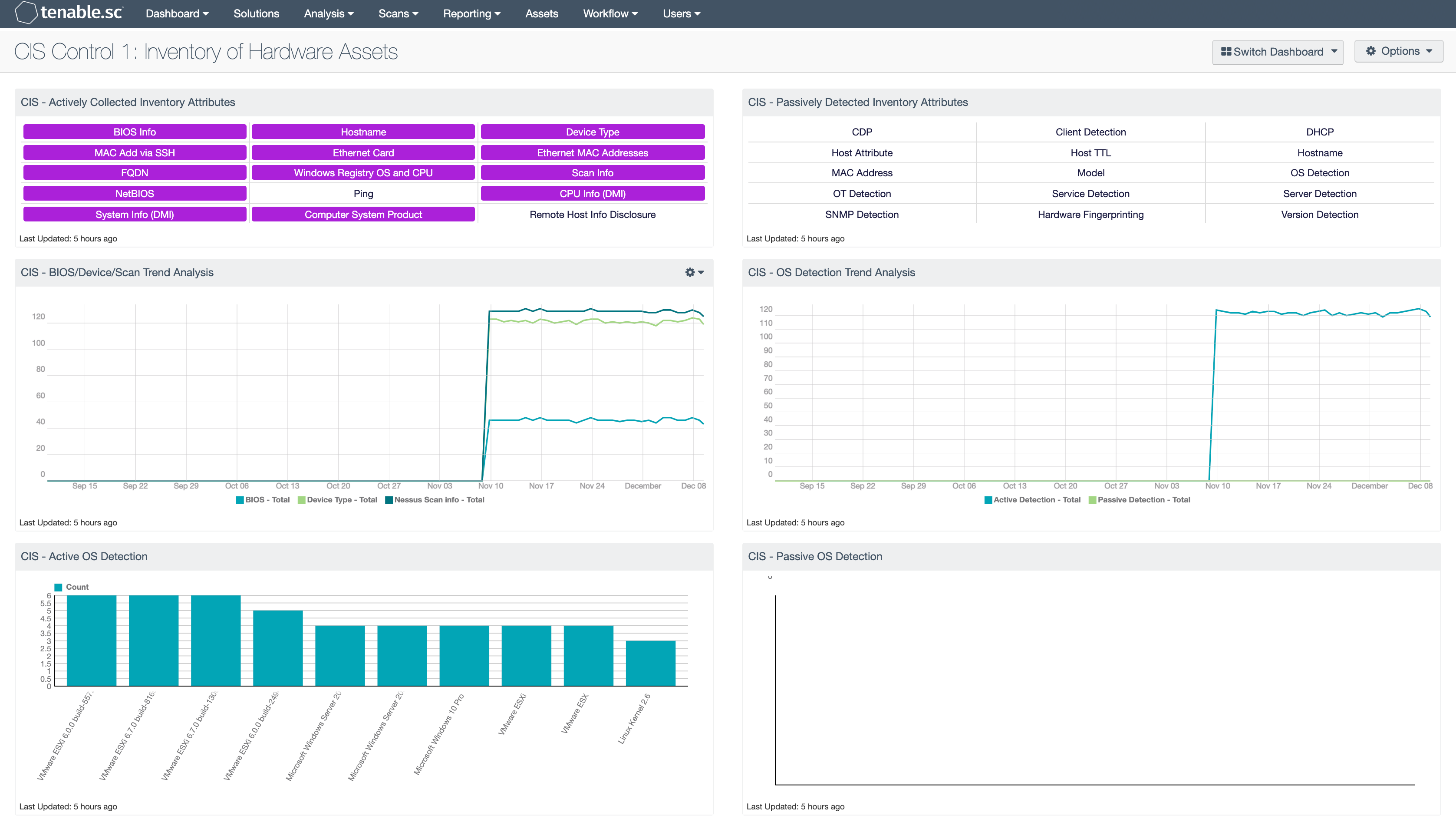1456x832 pixels.
Task: Click the Linux Kernel 2.6 bar
Action: (651, 663)
